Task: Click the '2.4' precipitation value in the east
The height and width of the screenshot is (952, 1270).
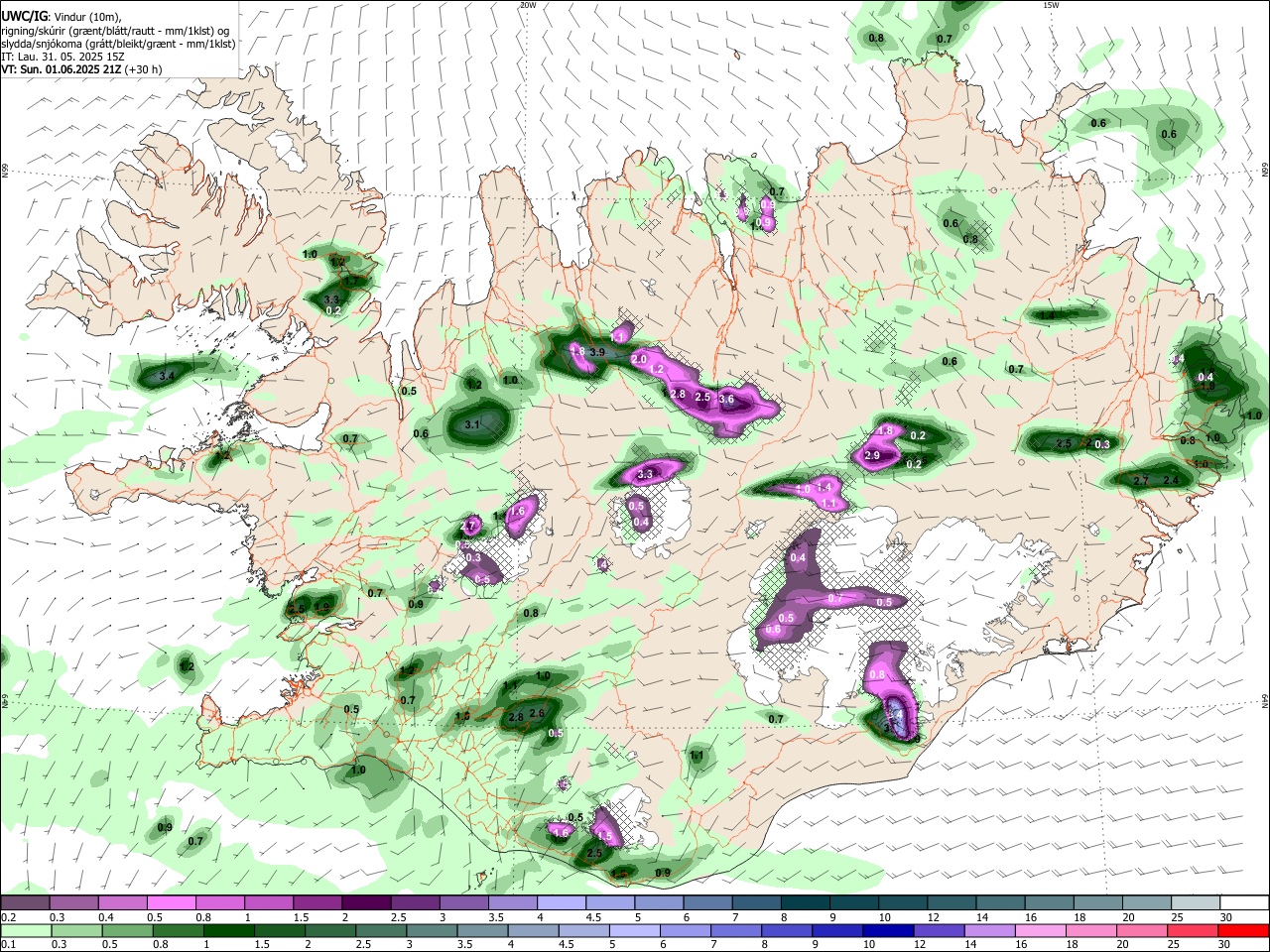Action: point(1171,481)
